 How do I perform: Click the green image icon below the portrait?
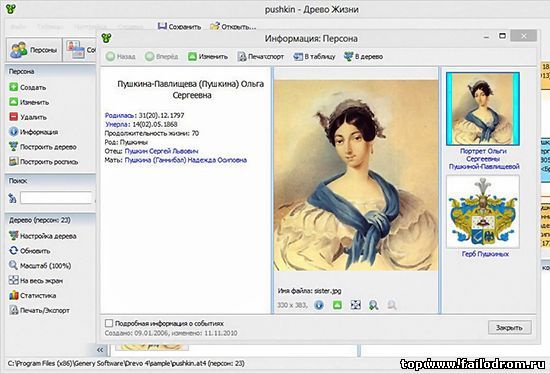[x=337, y=305]
